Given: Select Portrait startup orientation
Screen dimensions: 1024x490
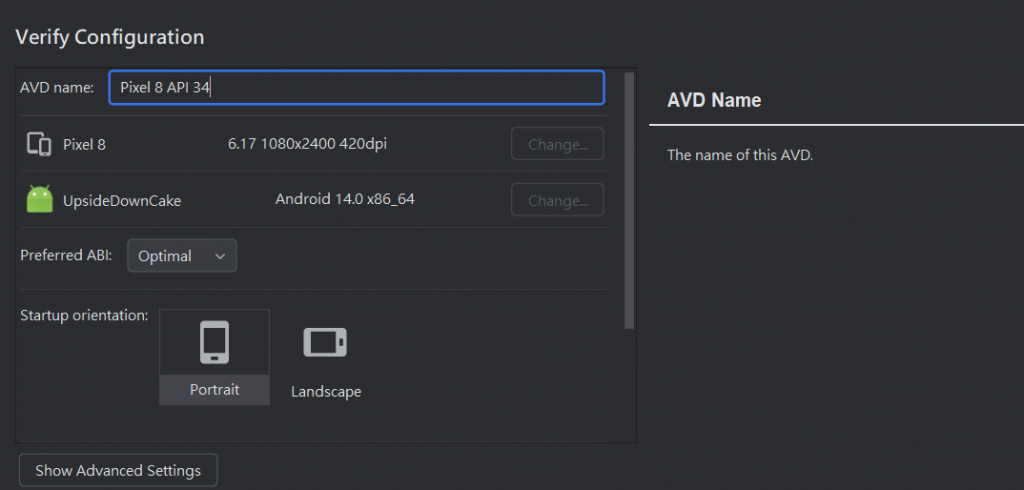Looking at the screenshot, I should tap(214, 357).
